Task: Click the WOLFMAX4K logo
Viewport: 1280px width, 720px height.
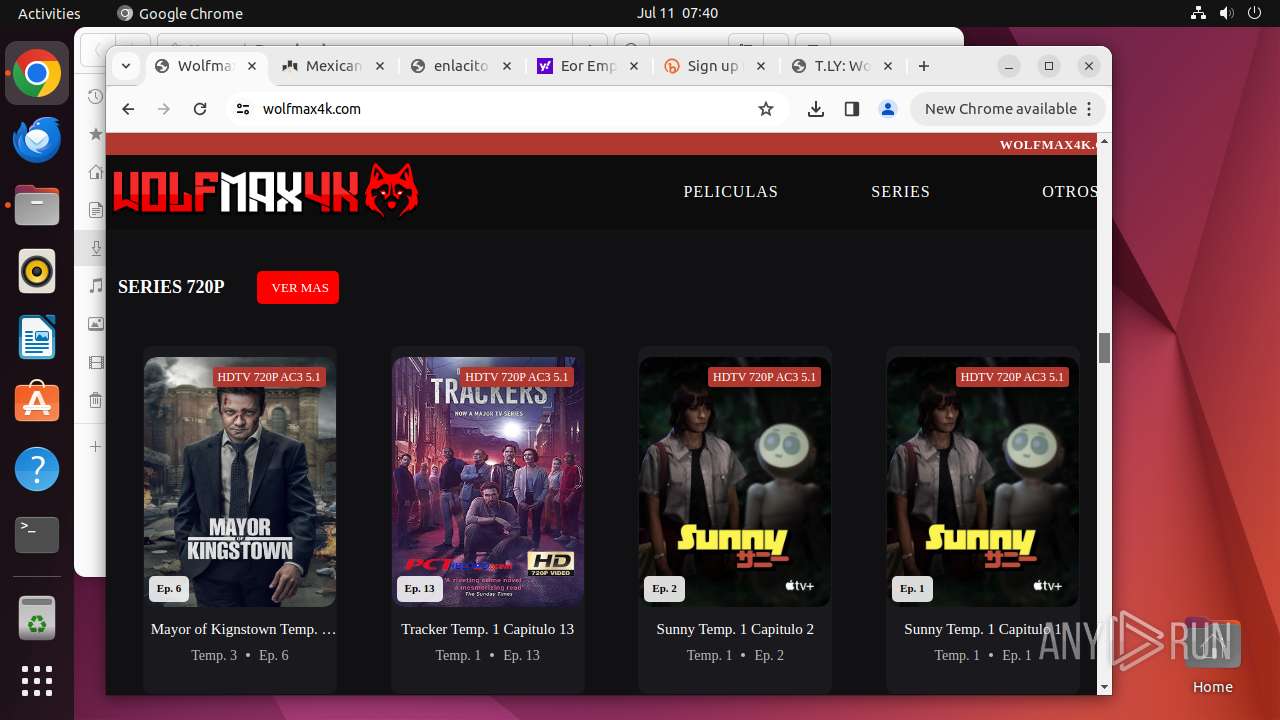Action: [266, 190]
